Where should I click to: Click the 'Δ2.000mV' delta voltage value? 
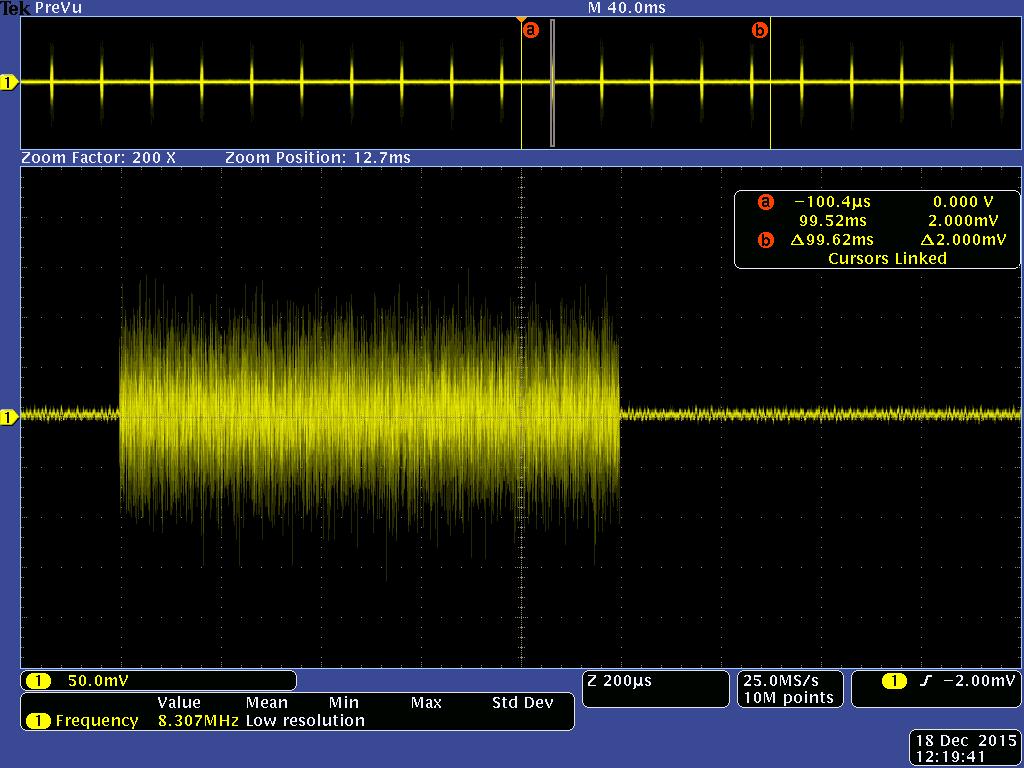pos(963,240)
